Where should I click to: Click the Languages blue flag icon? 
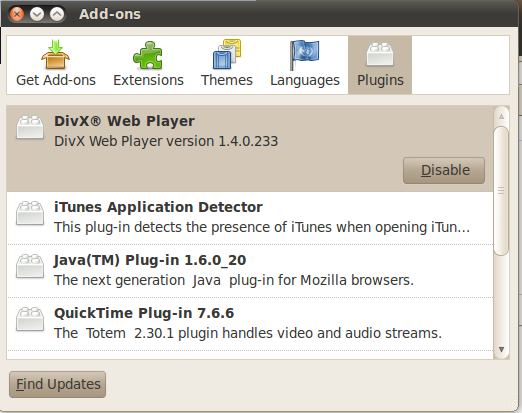(x=304, y=55)
